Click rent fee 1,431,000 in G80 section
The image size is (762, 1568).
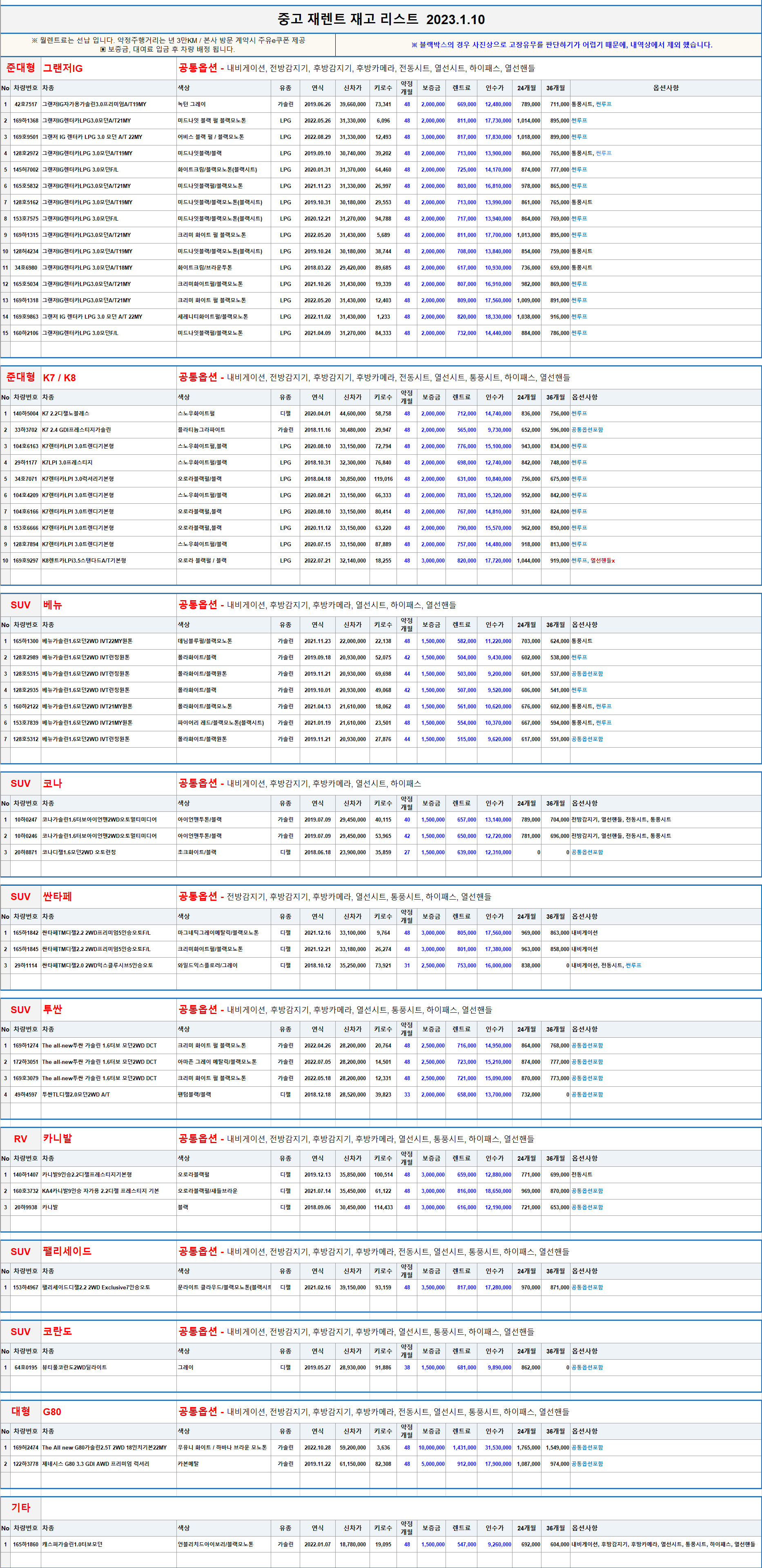coord(464,1447)
